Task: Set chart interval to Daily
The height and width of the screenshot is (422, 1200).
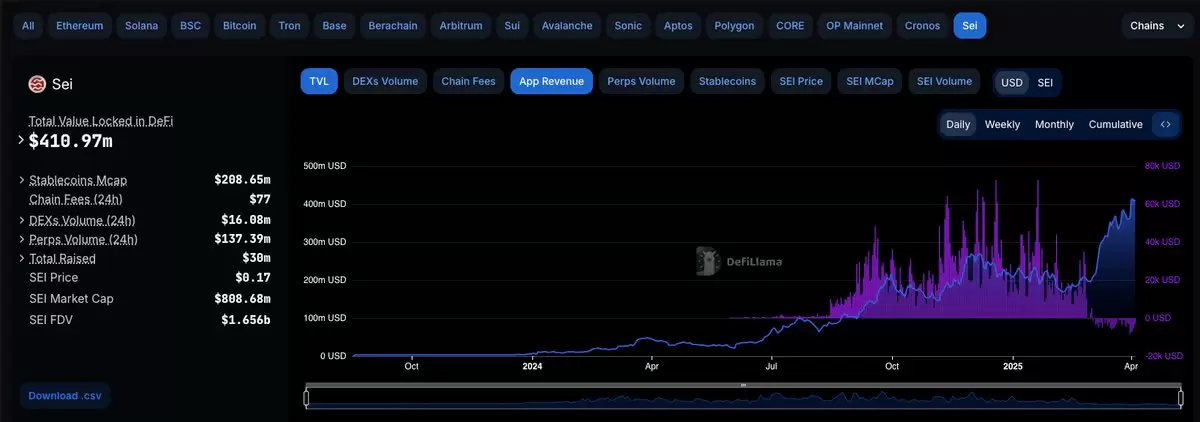Action: pos(958,124)
